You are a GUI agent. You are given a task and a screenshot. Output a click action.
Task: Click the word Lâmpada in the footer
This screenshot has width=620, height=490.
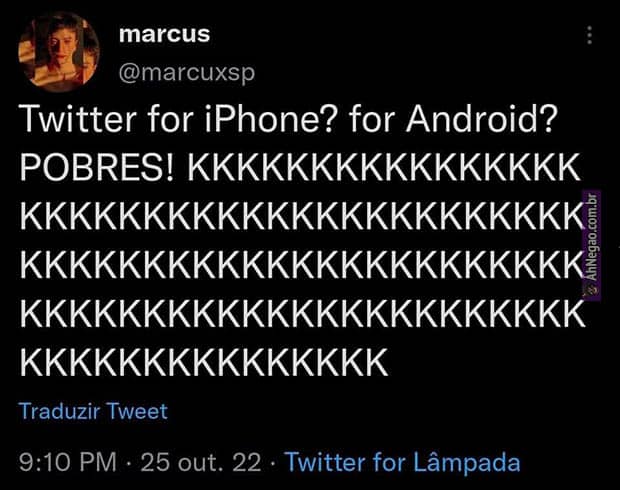[467, 462]
